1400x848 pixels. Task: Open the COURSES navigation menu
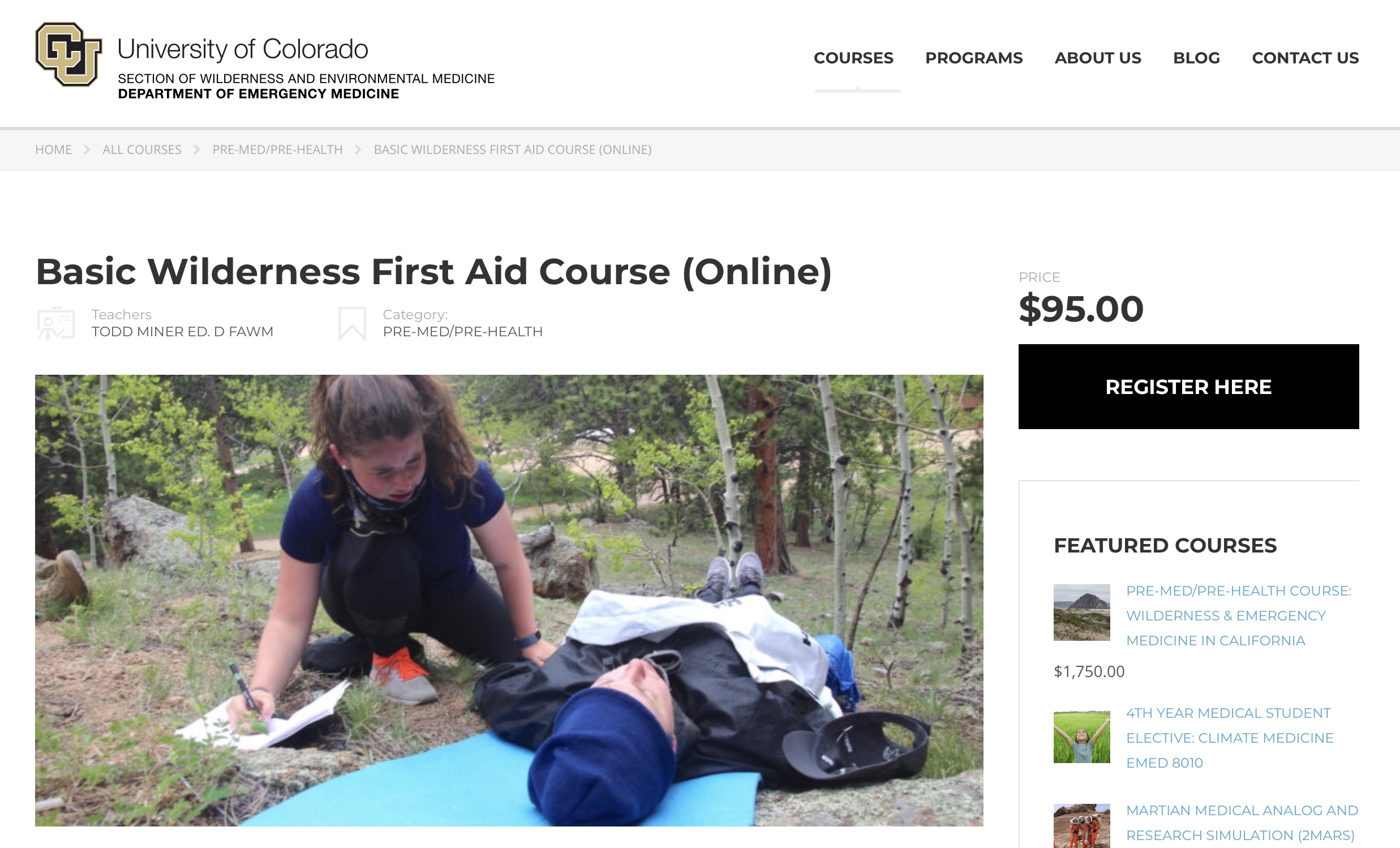click(853, 58)
